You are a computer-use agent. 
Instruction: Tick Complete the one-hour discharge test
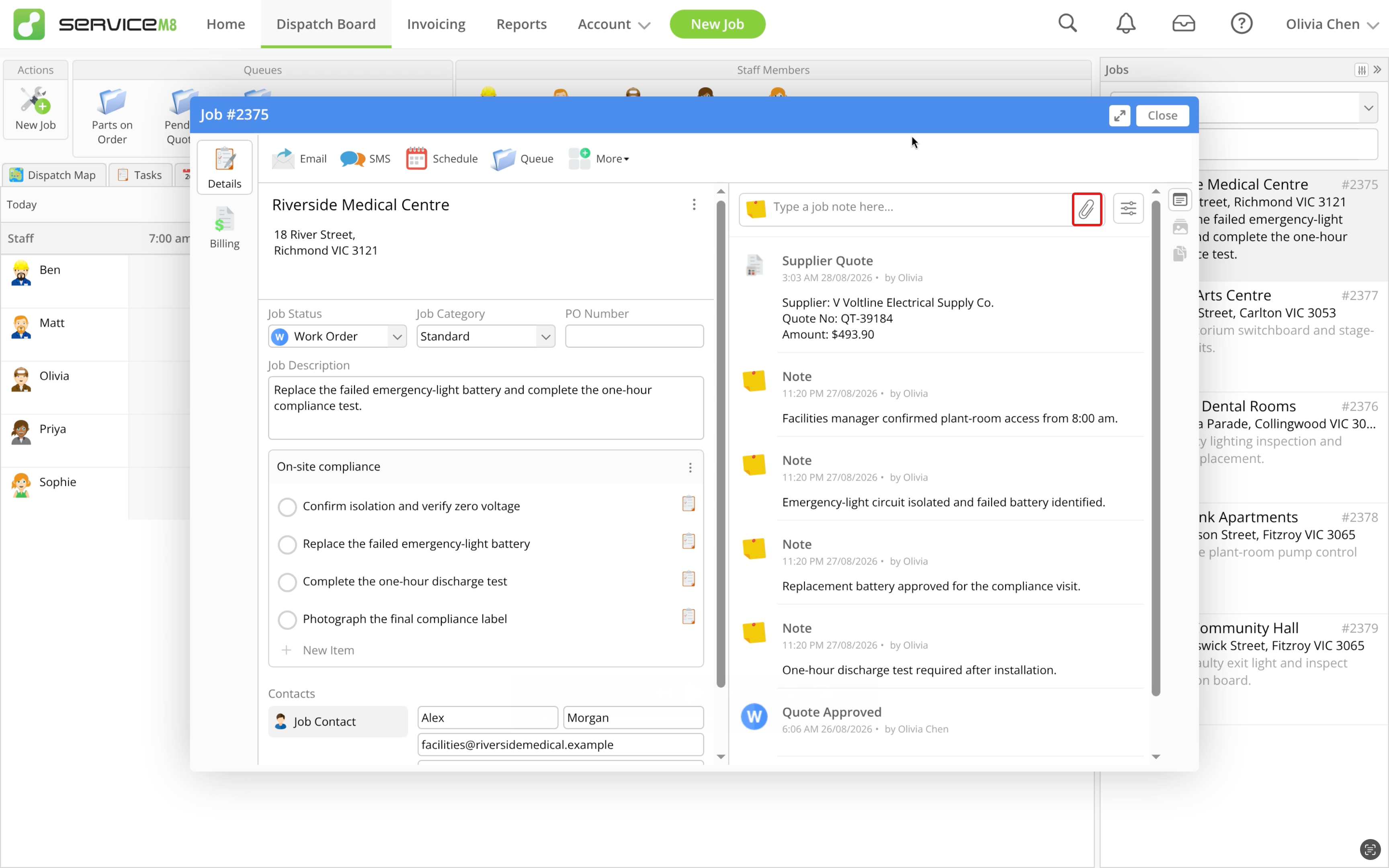click(x=287, y=581)
